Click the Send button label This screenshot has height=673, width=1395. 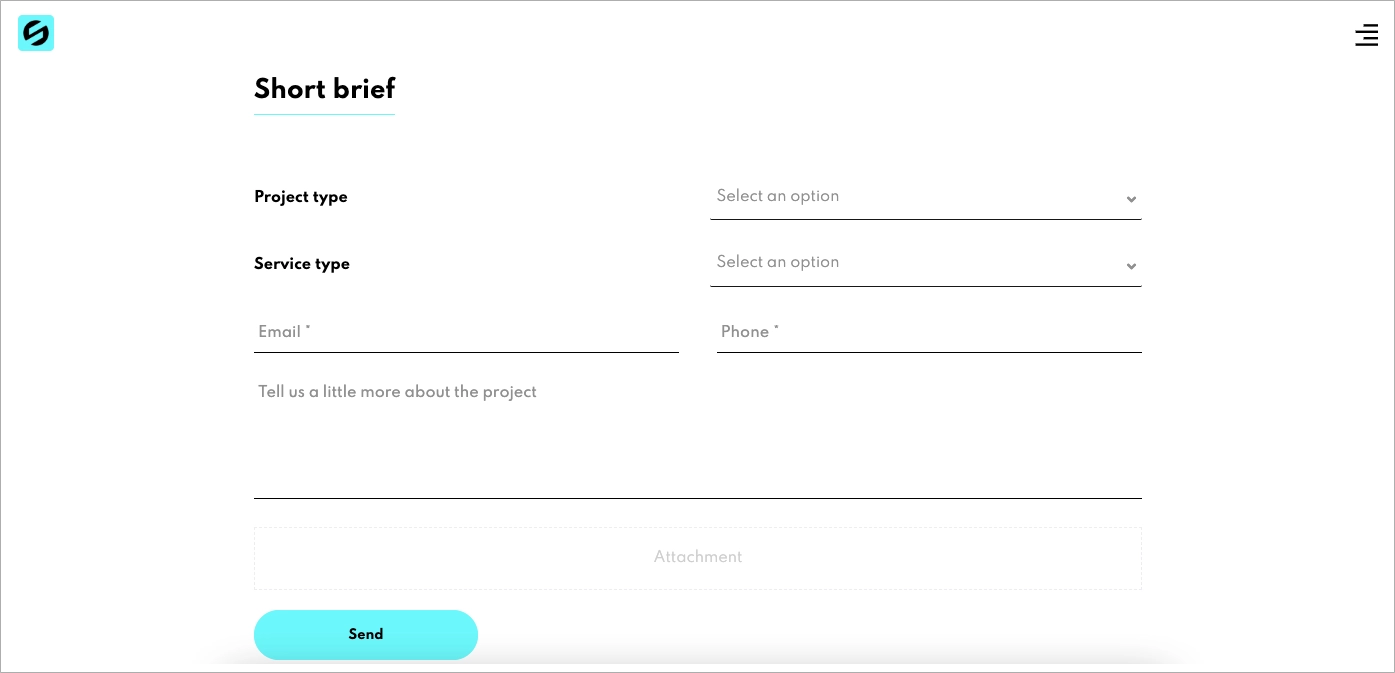click(366, 634)
